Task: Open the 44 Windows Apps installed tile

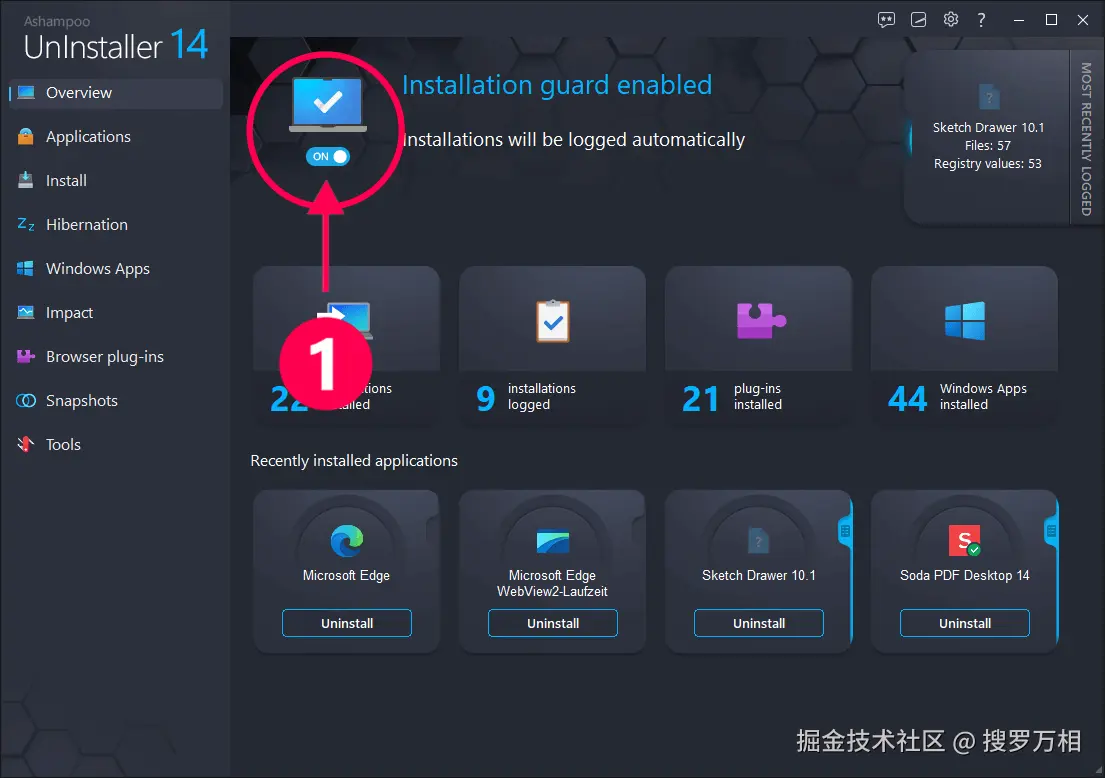Action: pyautogui.click(x=965, y=346)
